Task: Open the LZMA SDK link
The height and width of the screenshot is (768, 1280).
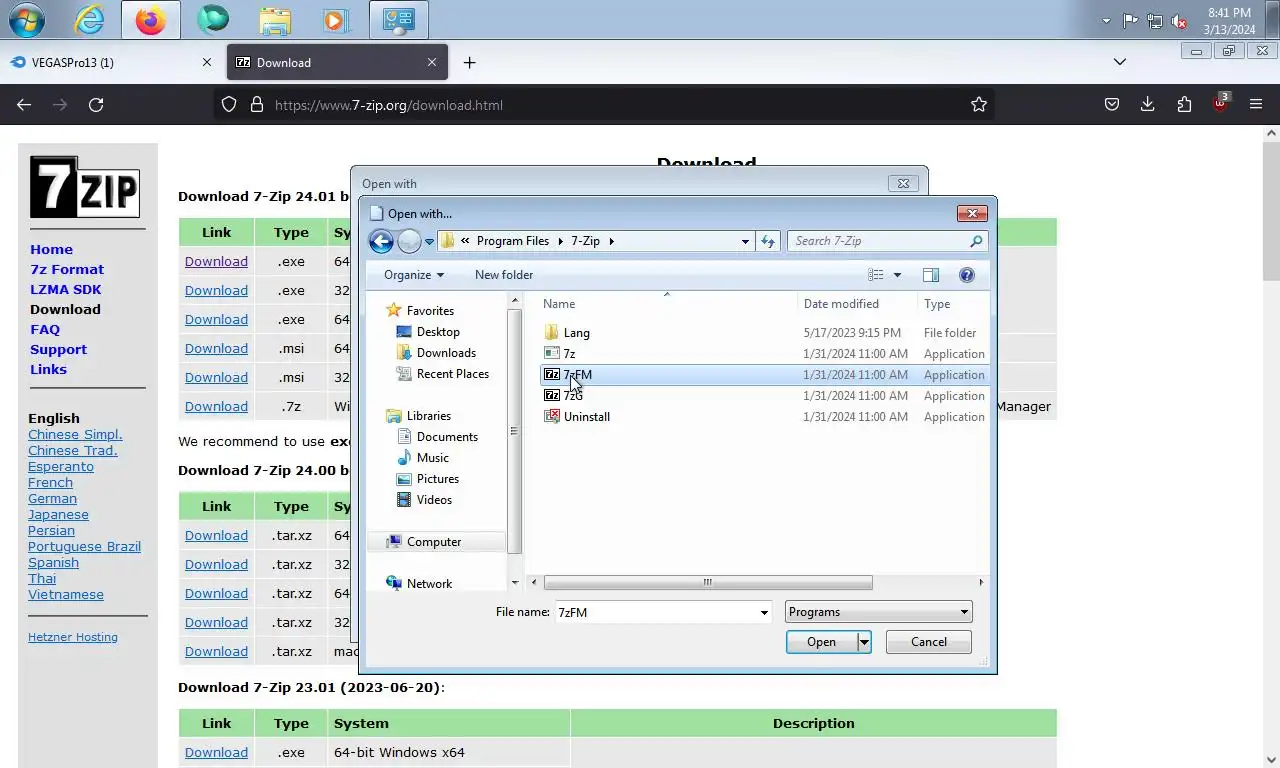Action: [x=66, y=289]
